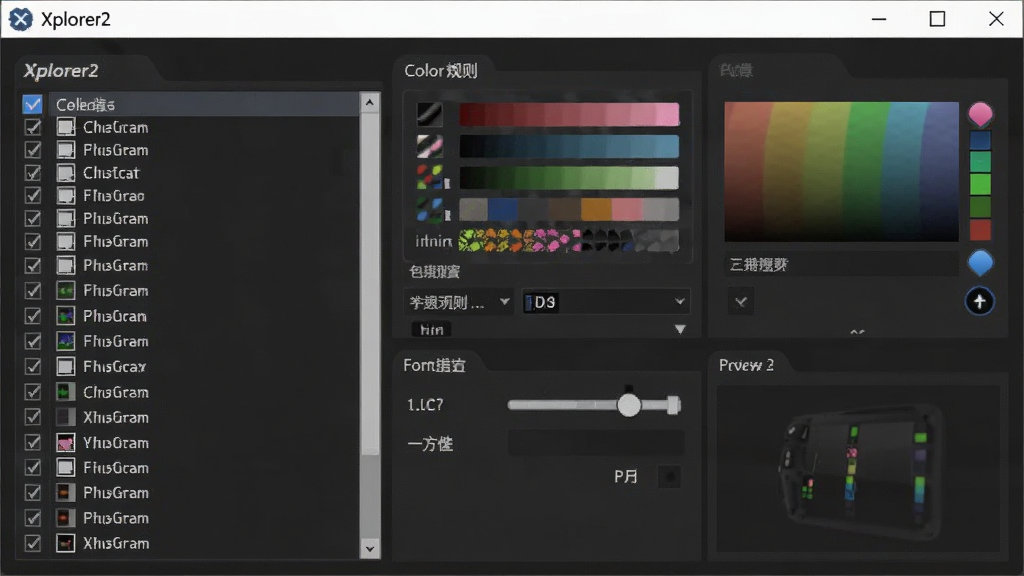Click the scroll-up arrow of the file list
1024x576 pixels.
click(x=370, y=103)
